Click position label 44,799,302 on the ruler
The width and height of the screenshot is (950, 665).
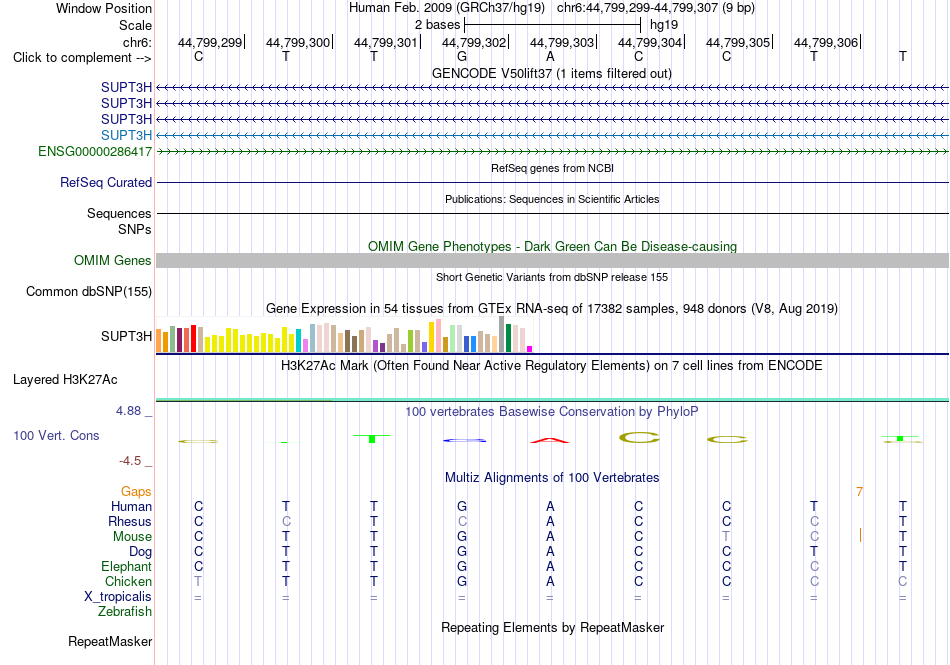(474, 42)
